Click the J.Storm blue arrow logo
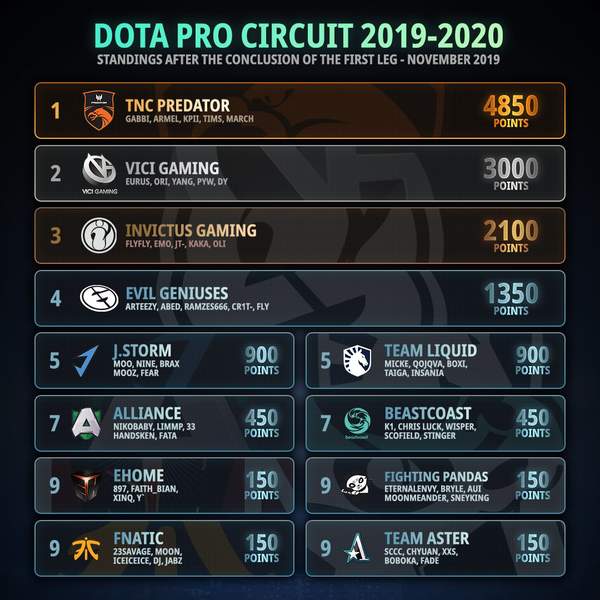Viewport: 600px width, 600px height. click(x=86, y=360)
